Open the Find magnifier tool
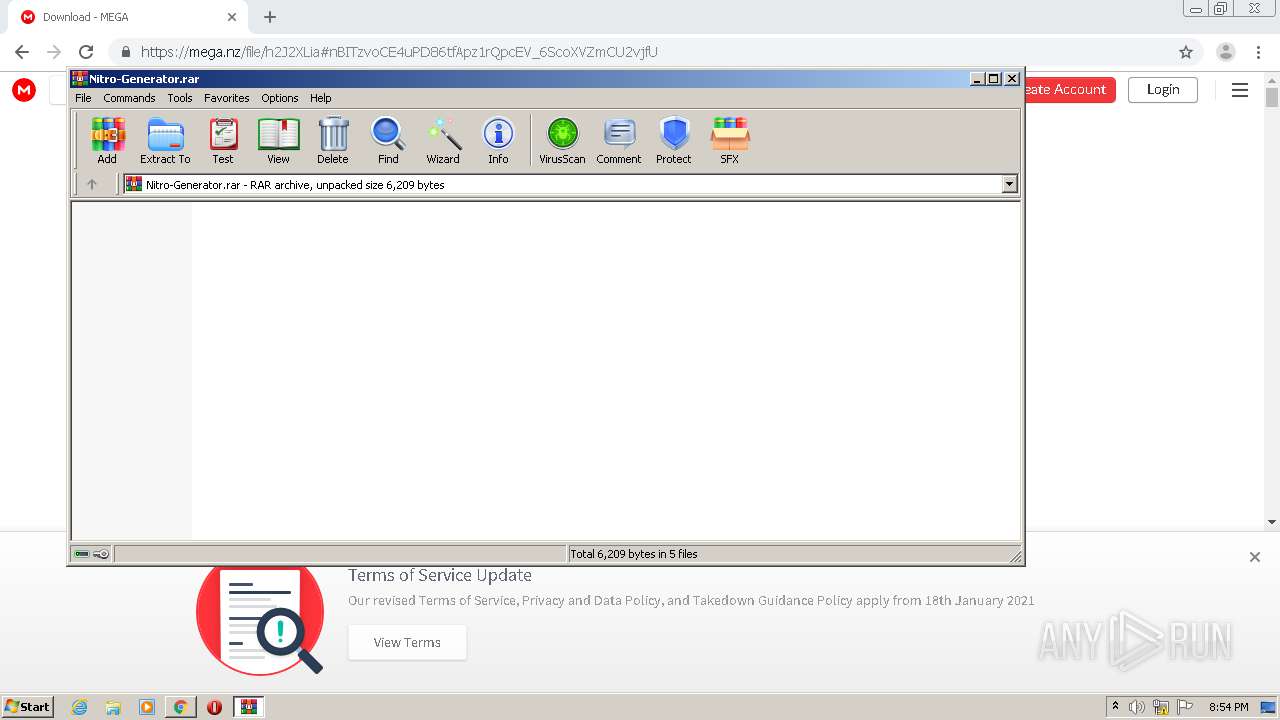The width and height of the screenshot is (1280, 720). tap(388, 140)
